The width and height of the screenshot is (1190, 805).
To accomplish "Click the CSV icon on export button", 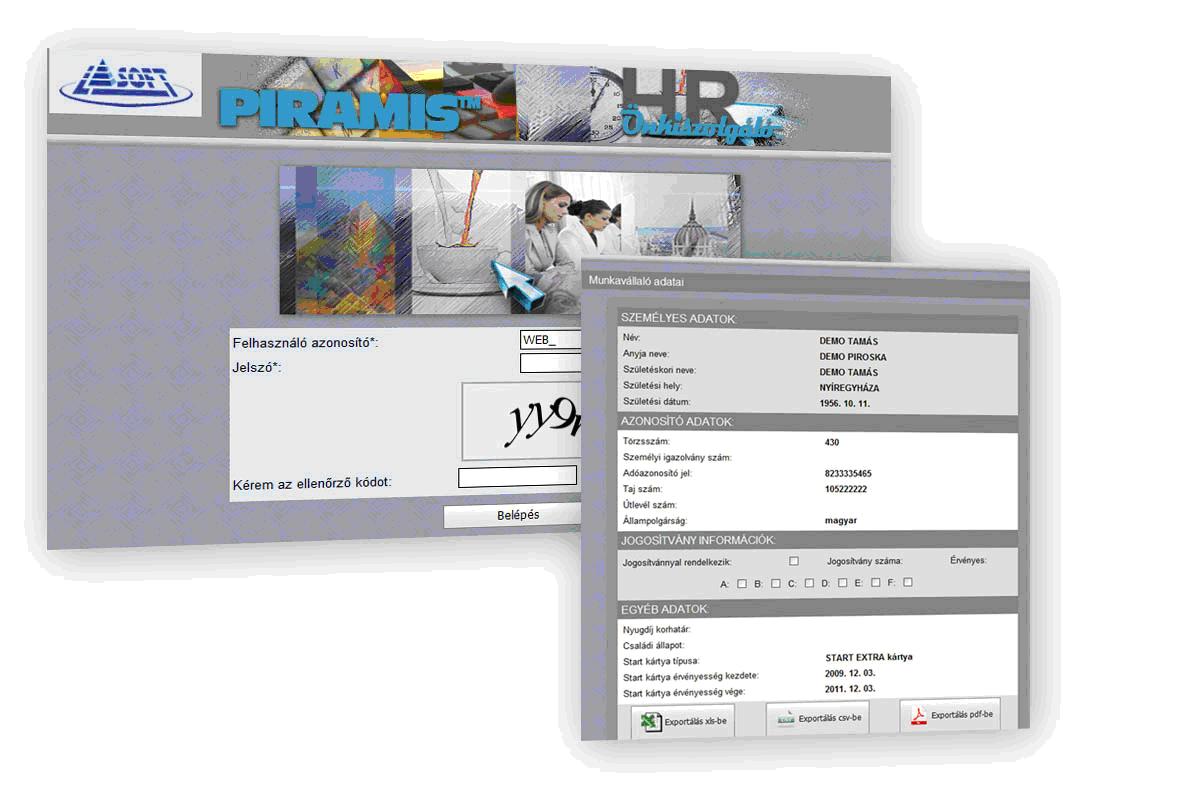I will (785, 718).
